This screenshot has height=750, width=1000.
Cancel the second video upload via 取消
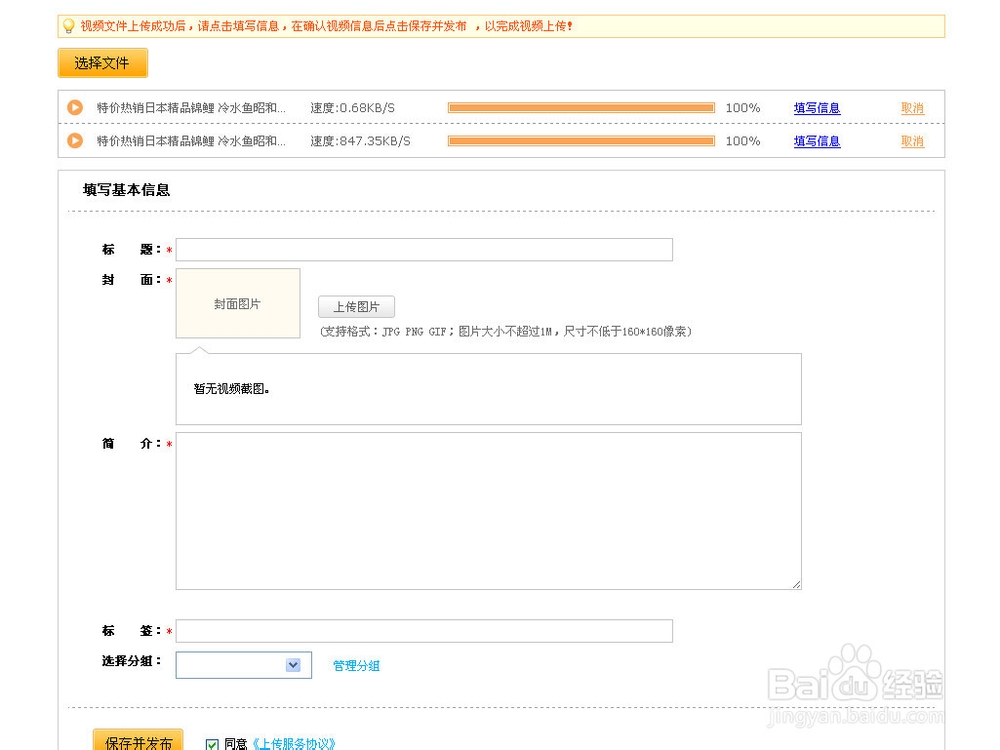[912, 141]
